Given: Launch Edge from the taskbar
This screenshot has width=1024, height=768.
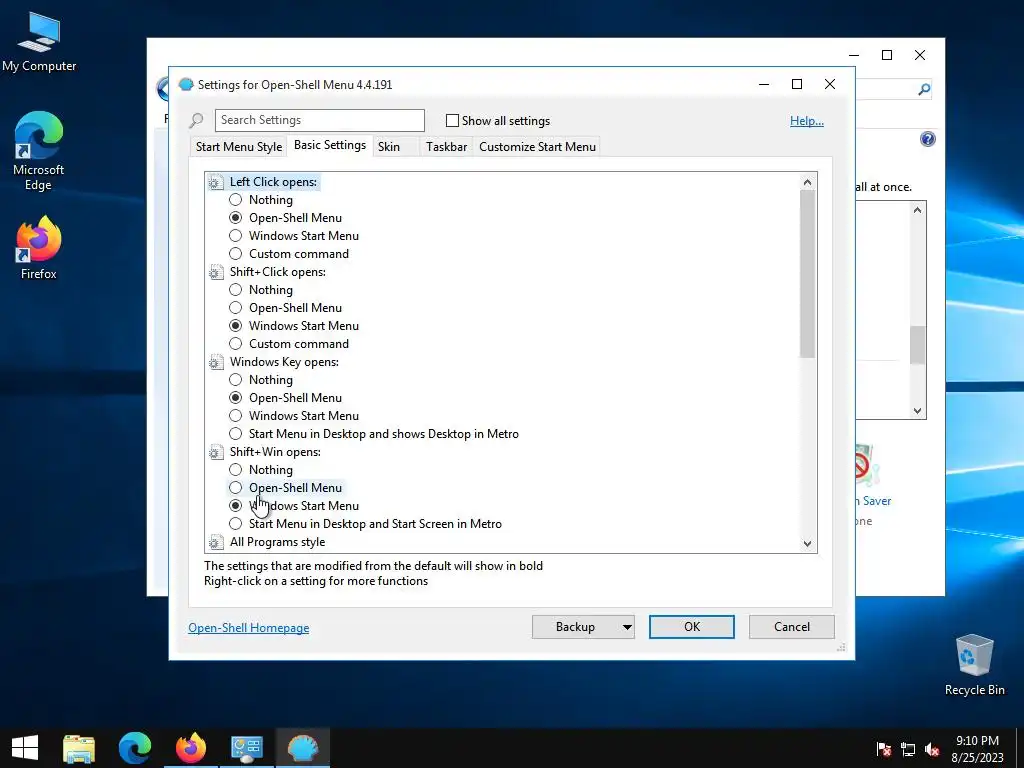Looking at the screenshot, I should (135, 748).
